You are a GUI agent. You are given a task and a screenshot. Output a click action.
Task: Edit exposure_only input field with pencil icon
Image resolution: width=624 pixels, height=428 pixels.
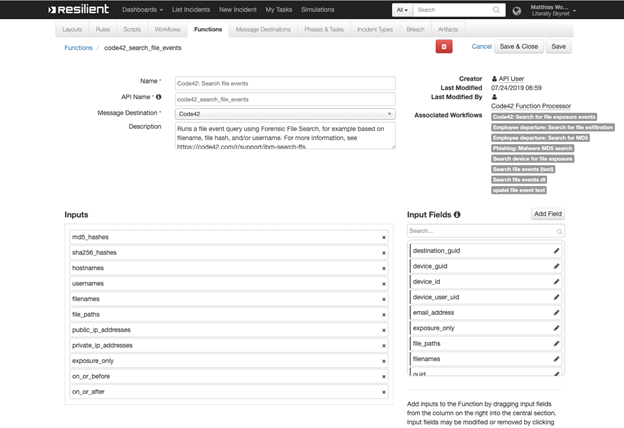pyautogui.click(x=556, y=328)
